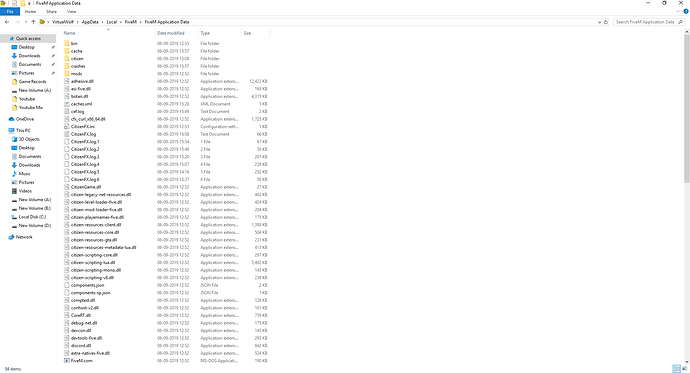Open Pictures under Quick access

click(26, 73)
